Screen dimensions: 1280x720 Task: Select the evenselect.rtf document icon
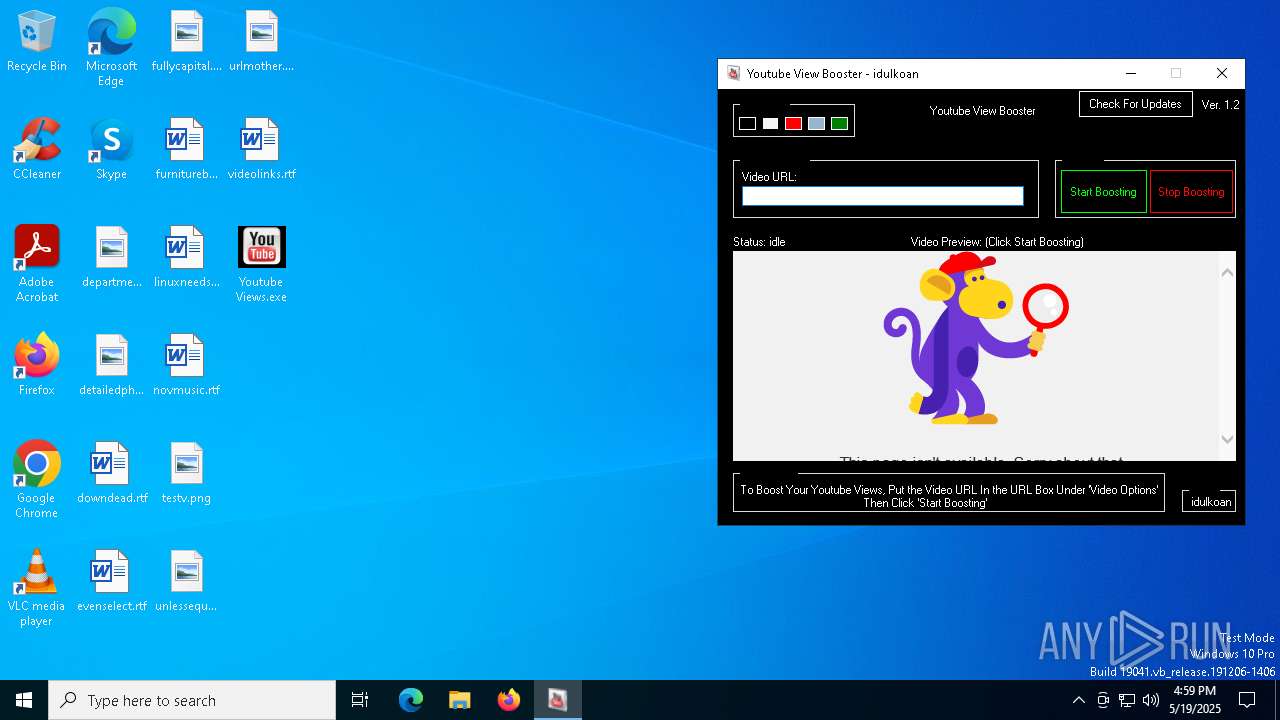pyautogui.click(x=111, y=581)
